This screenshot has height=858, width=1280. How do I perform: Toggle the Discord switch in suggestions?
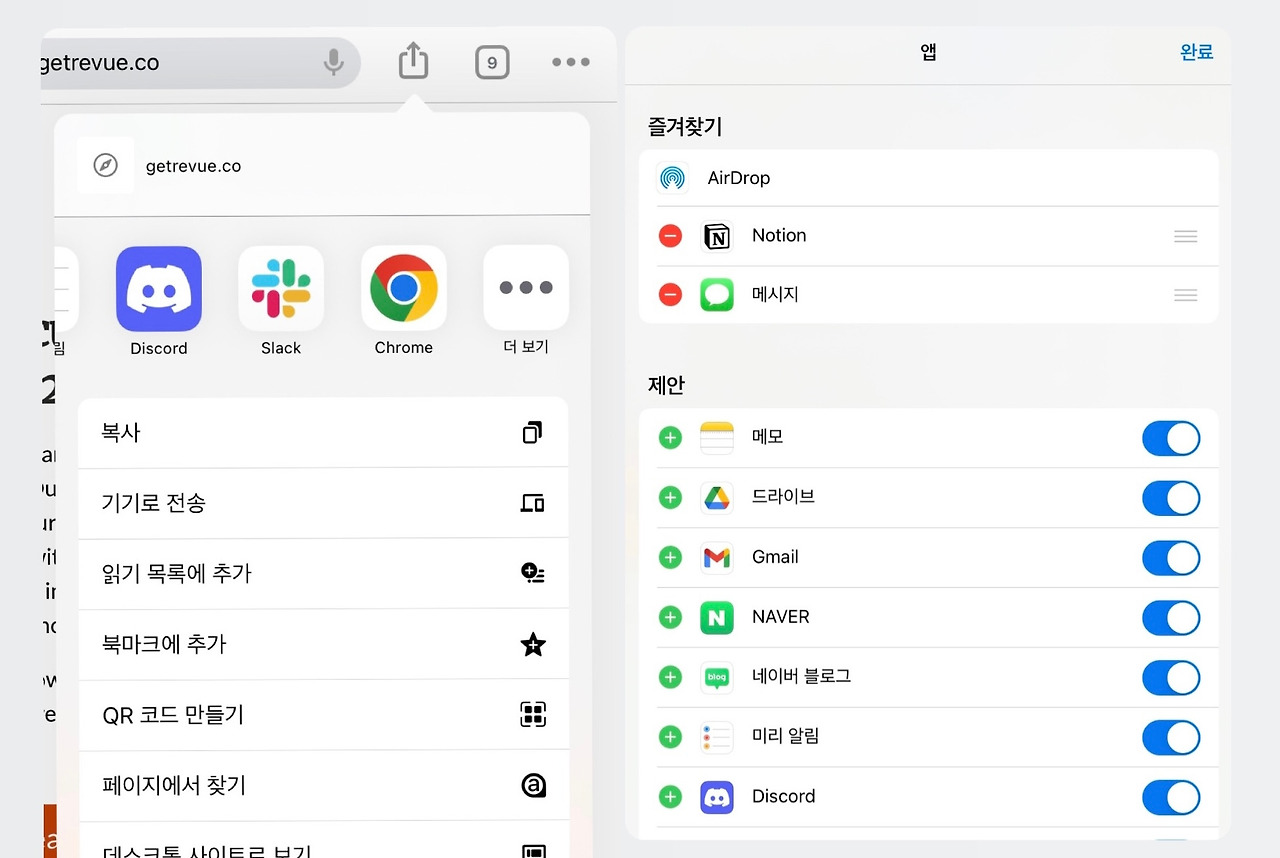(1171, 798)
